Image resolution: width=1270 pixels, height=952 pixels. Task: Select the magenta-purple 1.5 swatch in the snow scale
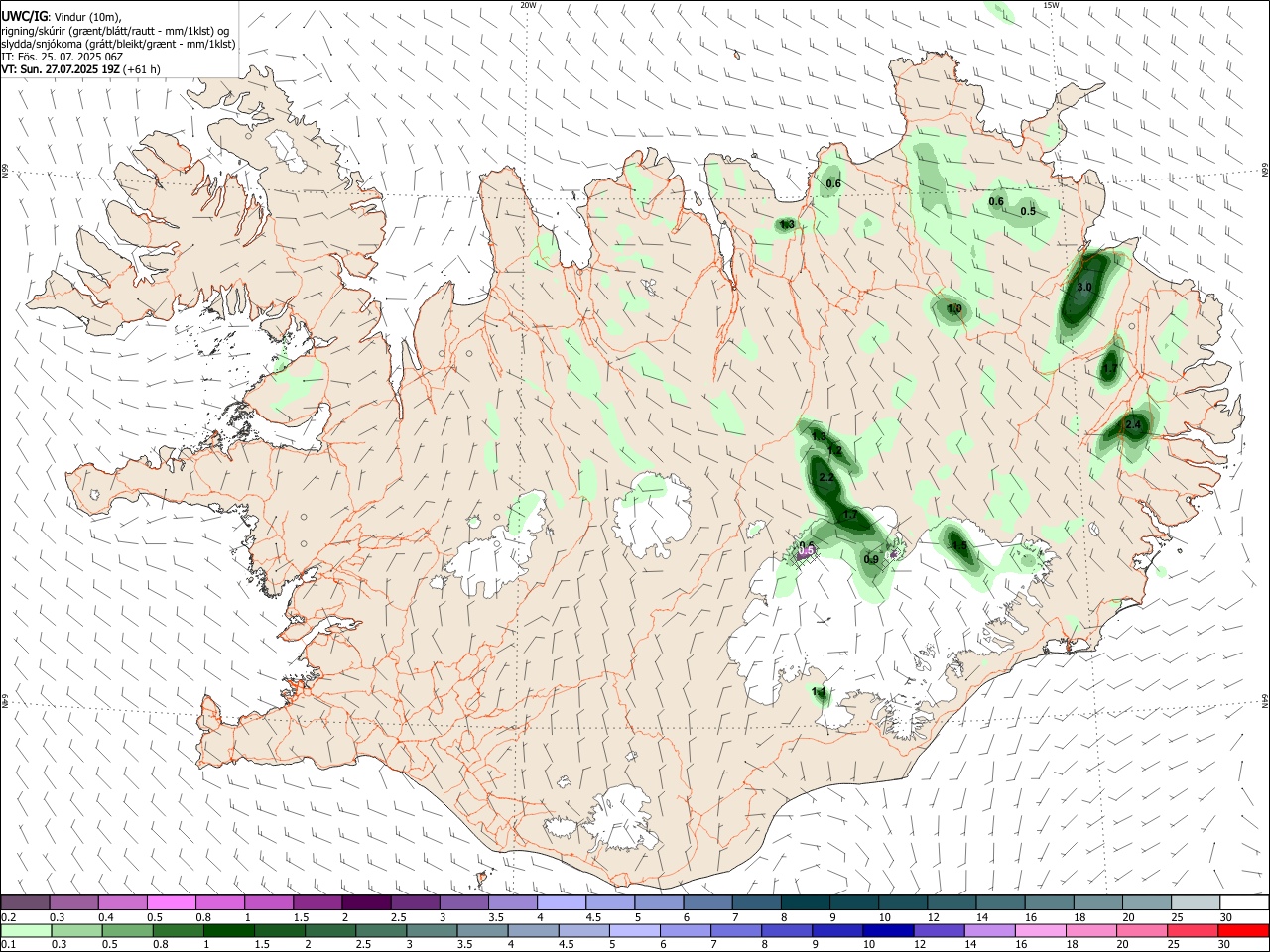317,903
